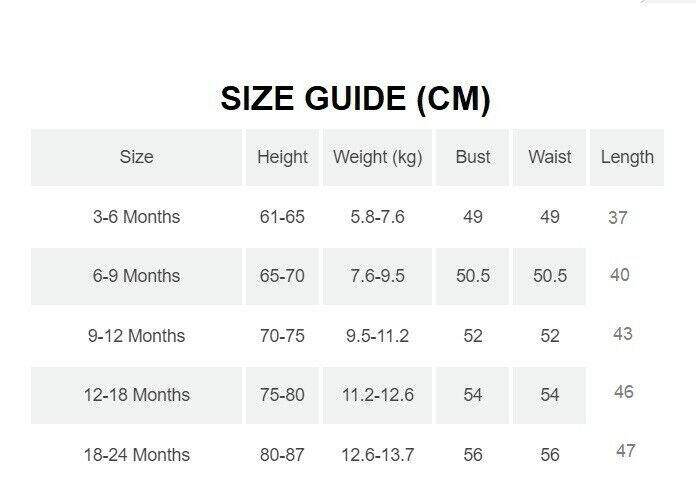Screen dimensions: 696x492
Task: Click the weight value 7.6-9.5
Action: [x=377, y=276]
